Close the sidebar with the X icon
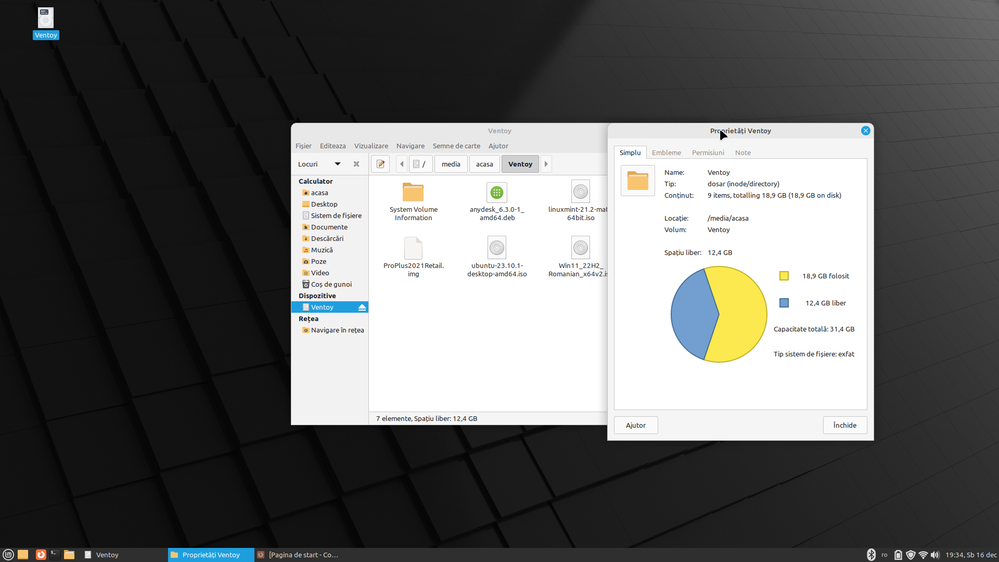The width and height of the screenshot is (999, 562). pyautogui.click(x=356, y=164)
